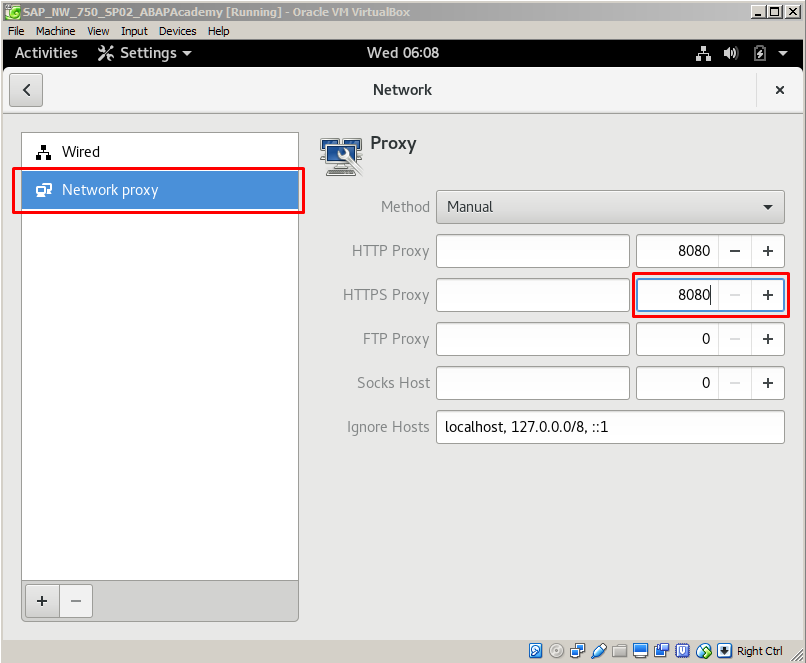Decrease the FTP Proxy port

coord(735,339)
